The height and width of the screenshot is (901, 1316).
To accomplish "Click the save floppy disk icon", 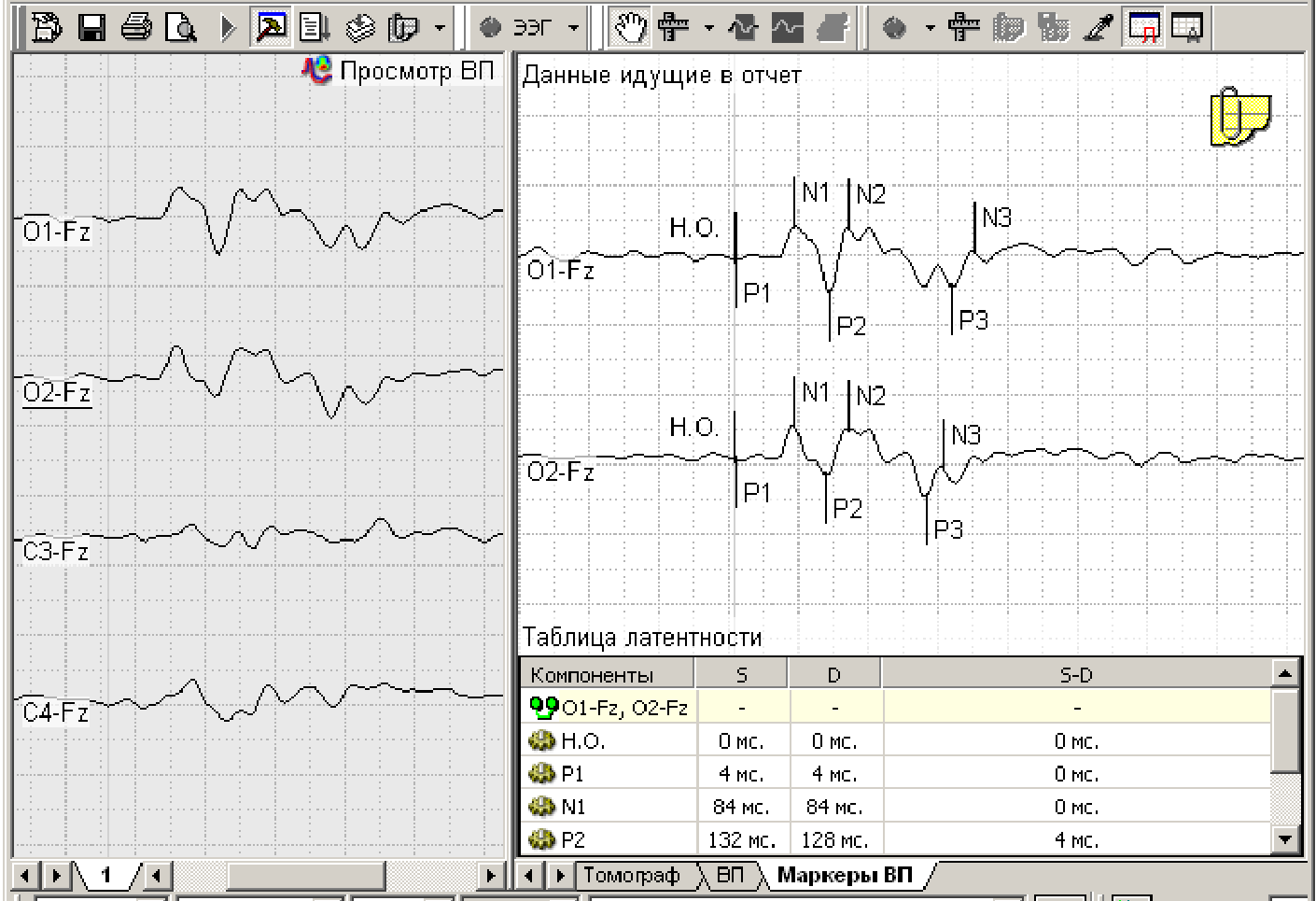I will click(x=91, y=28).
